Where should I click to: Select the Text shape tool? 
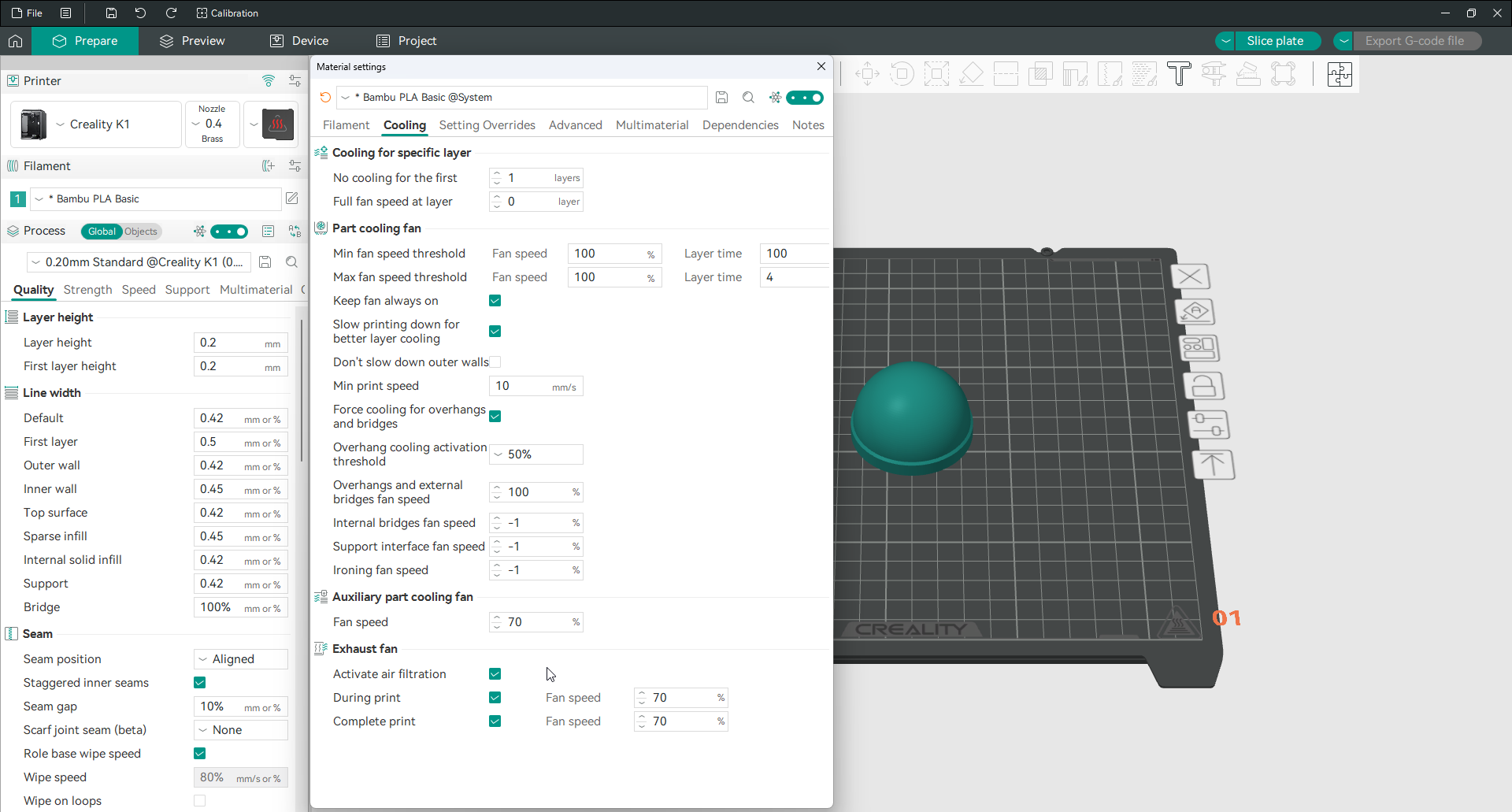click(x=1179, y=75)
